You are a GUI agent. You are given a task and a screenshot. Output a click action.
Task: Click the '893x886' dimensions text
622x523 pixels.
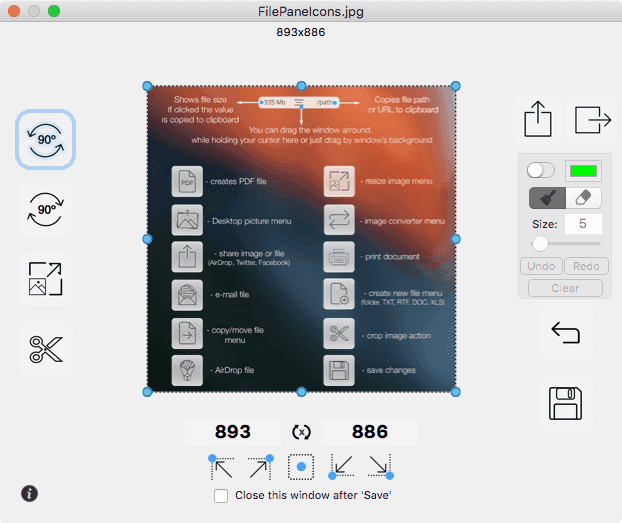coord(301,32)
